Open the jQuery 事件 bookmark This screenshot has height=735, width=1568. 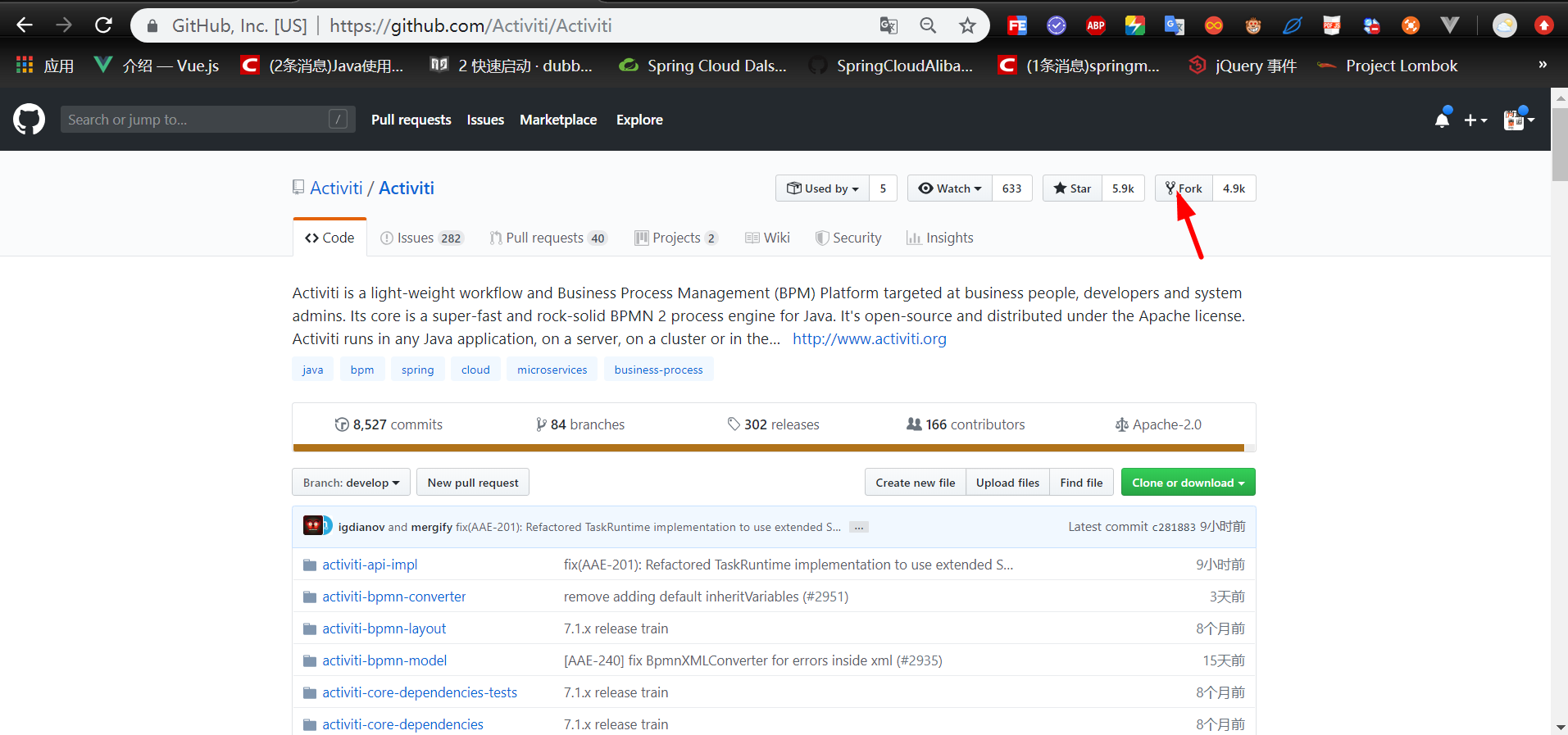[x=1243, y=66]
